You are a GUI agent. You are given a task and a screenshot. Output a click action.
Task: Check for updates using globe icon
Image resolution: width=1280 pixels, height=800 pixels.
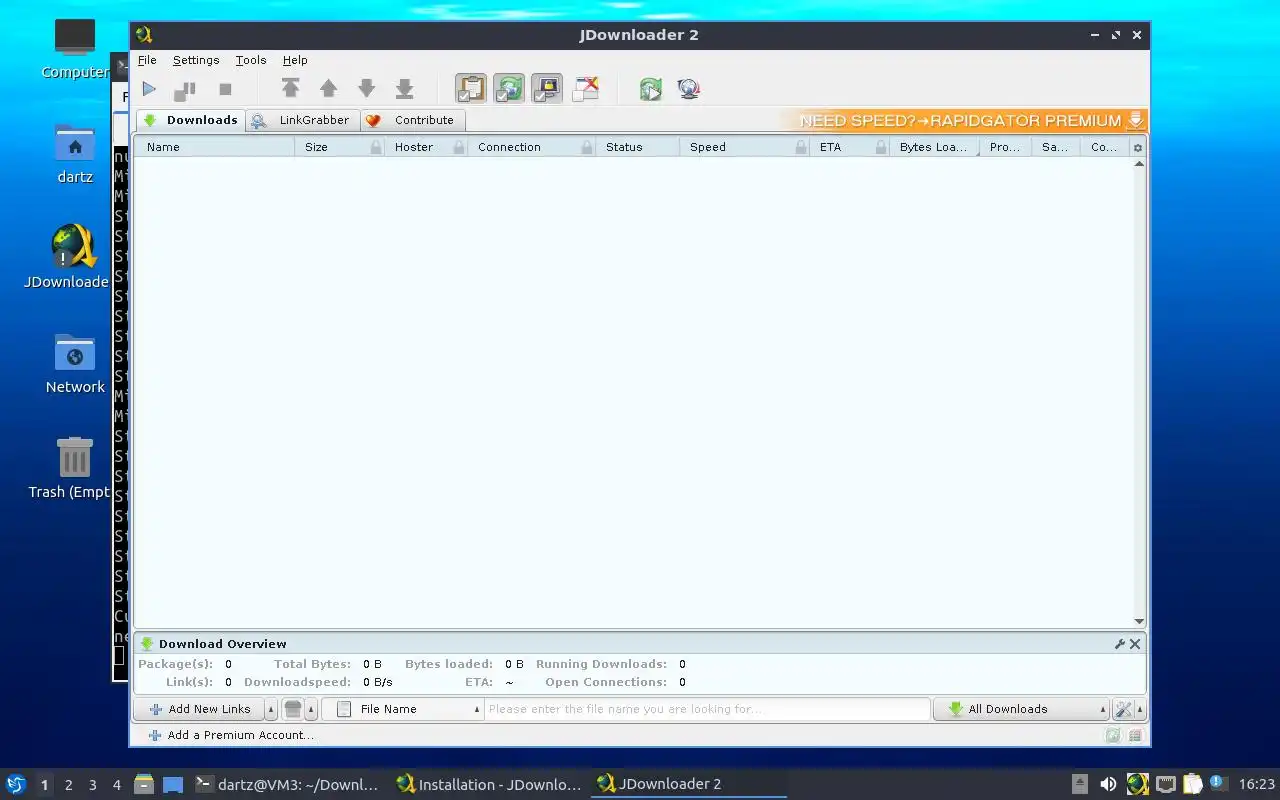[688, 89]
